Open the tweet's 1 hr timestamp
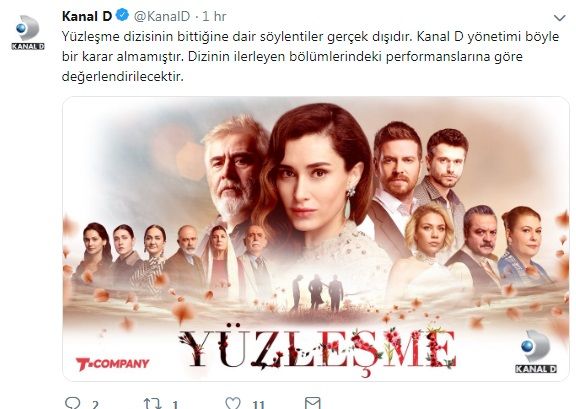The width and height of the screenshot is (576, 409). (214, 16)
